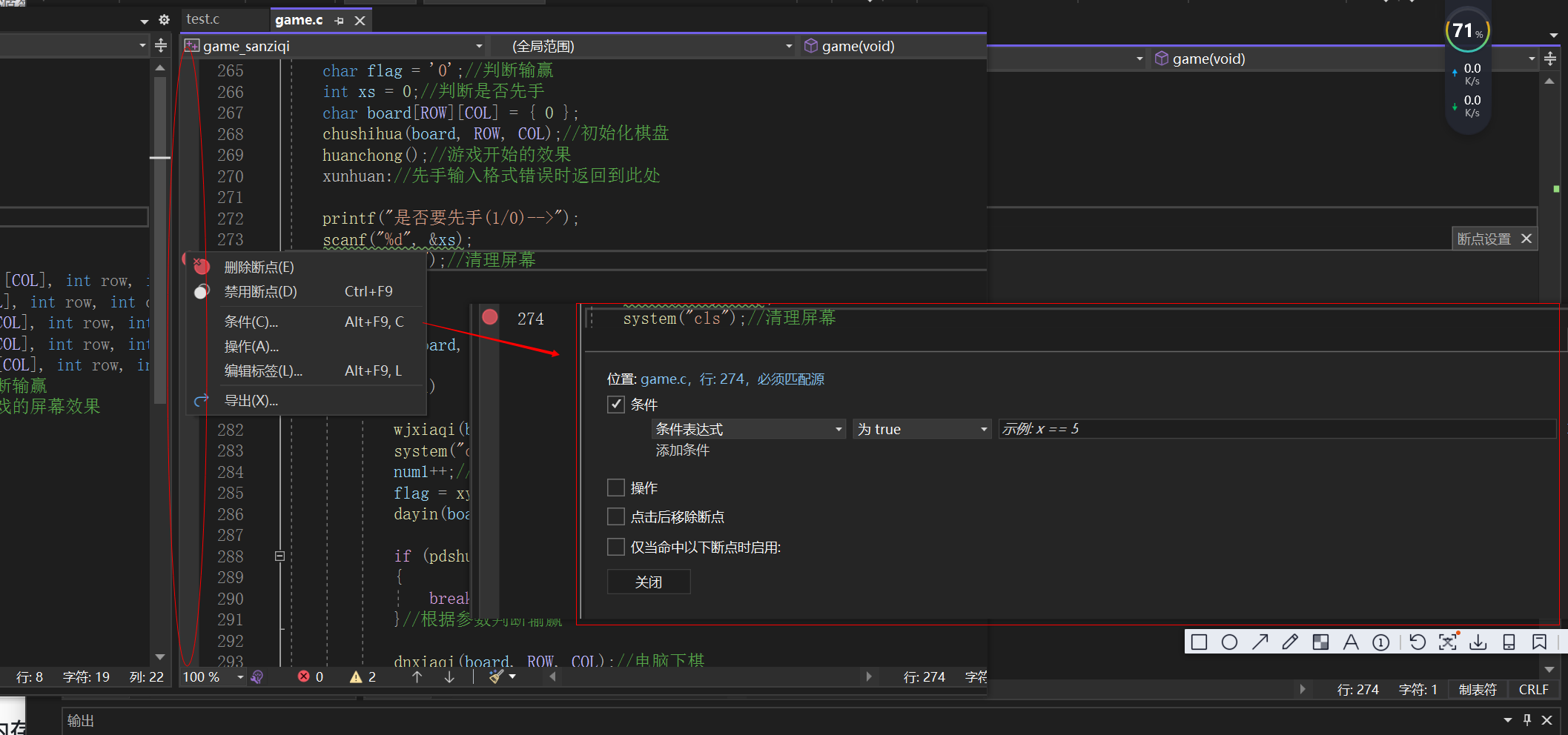Screen dimensions: 1568x735
Task: Open the 为 true dropdown
Action: coord(922,429)
